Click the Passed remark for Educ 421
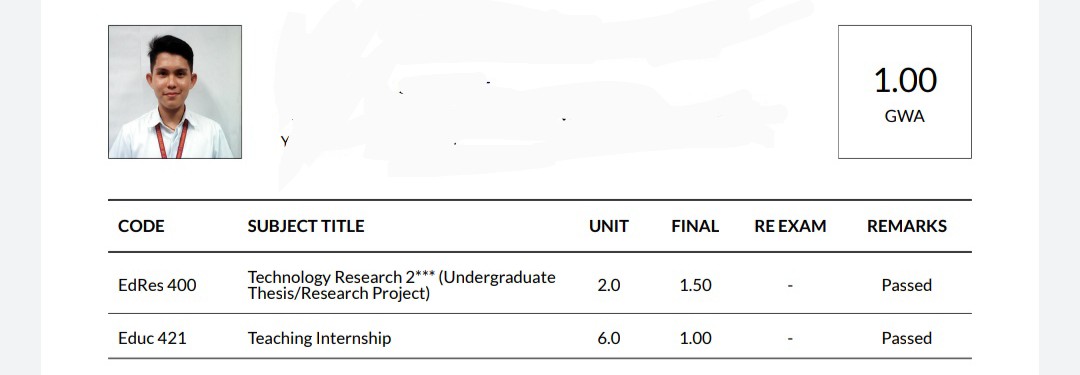Viewport: 1080px width, 375px height. [906, 338]
